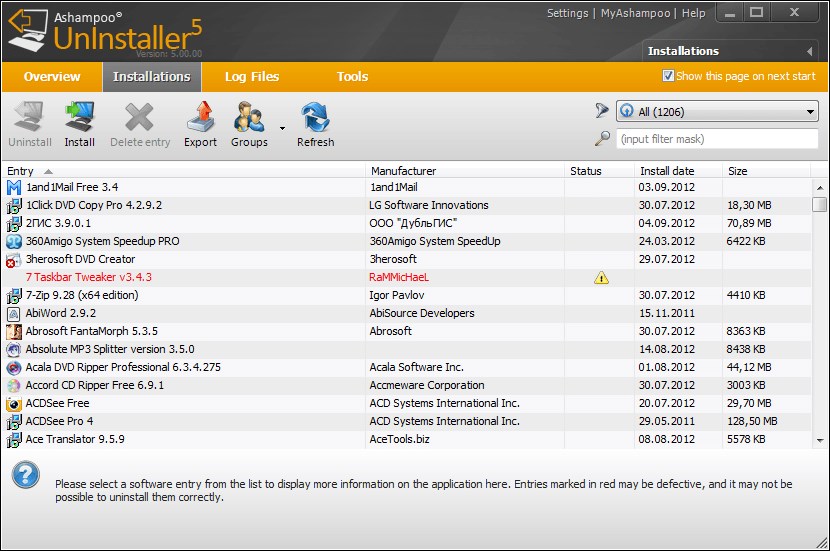
Task: Click the list scrollbar up arrow
Action: point(819,188)
